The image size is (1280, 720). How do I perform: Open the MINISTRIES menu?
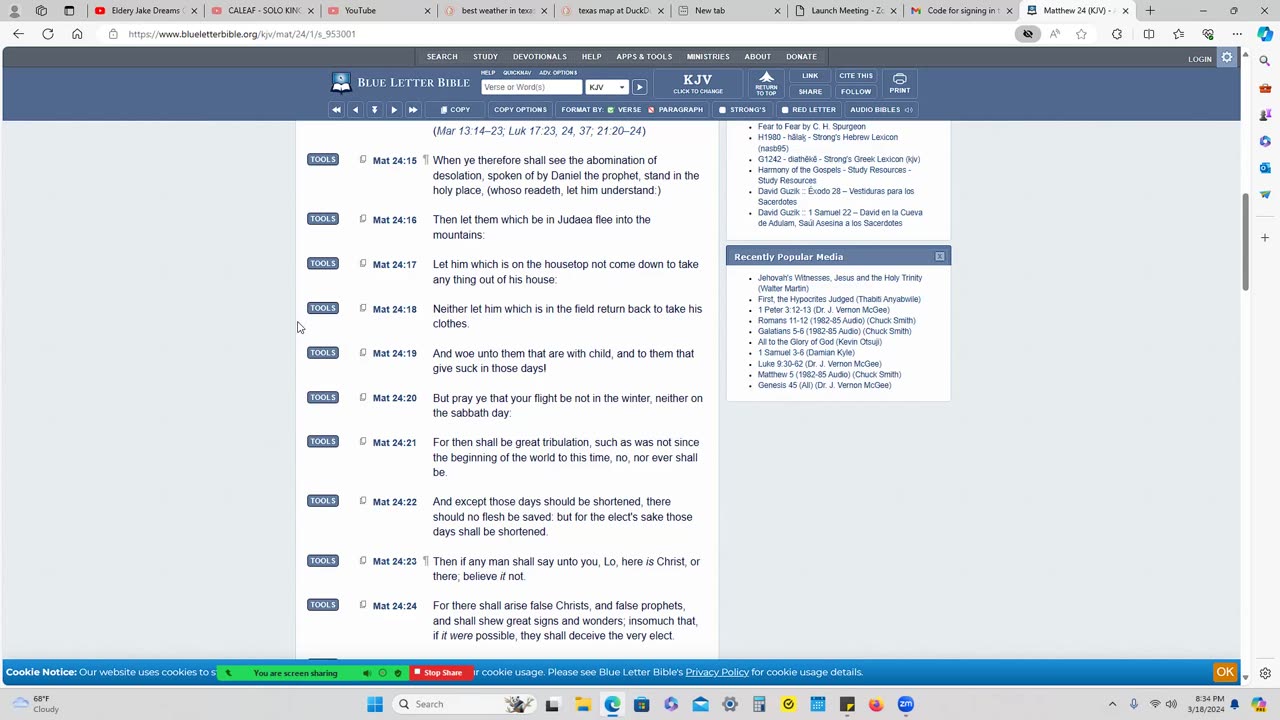(708, 57)
